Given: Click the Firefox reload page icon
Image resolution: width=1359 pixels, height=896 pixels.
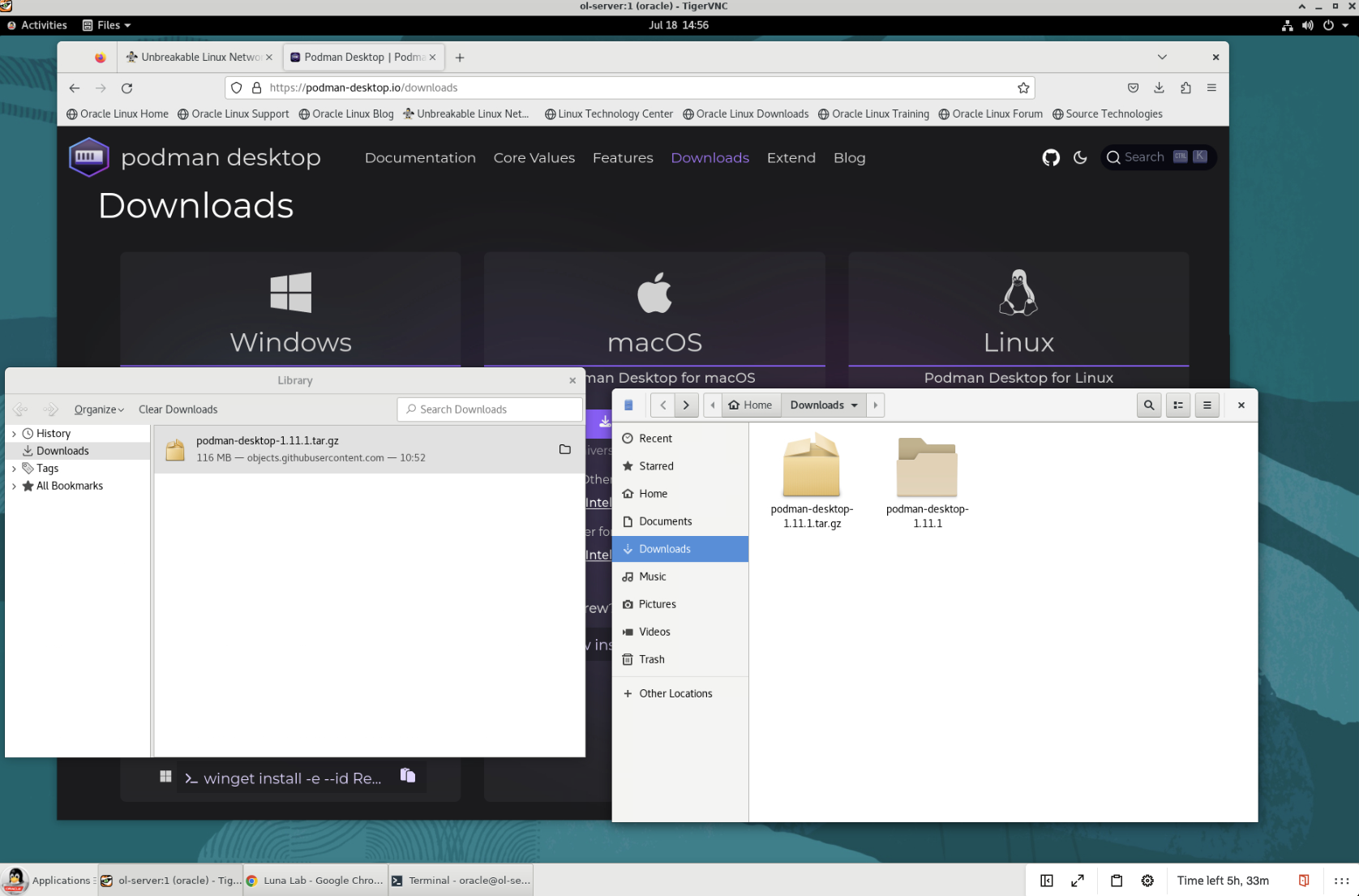Looking at the screenshot, I should pyautogui.click(x=126, y=88).
